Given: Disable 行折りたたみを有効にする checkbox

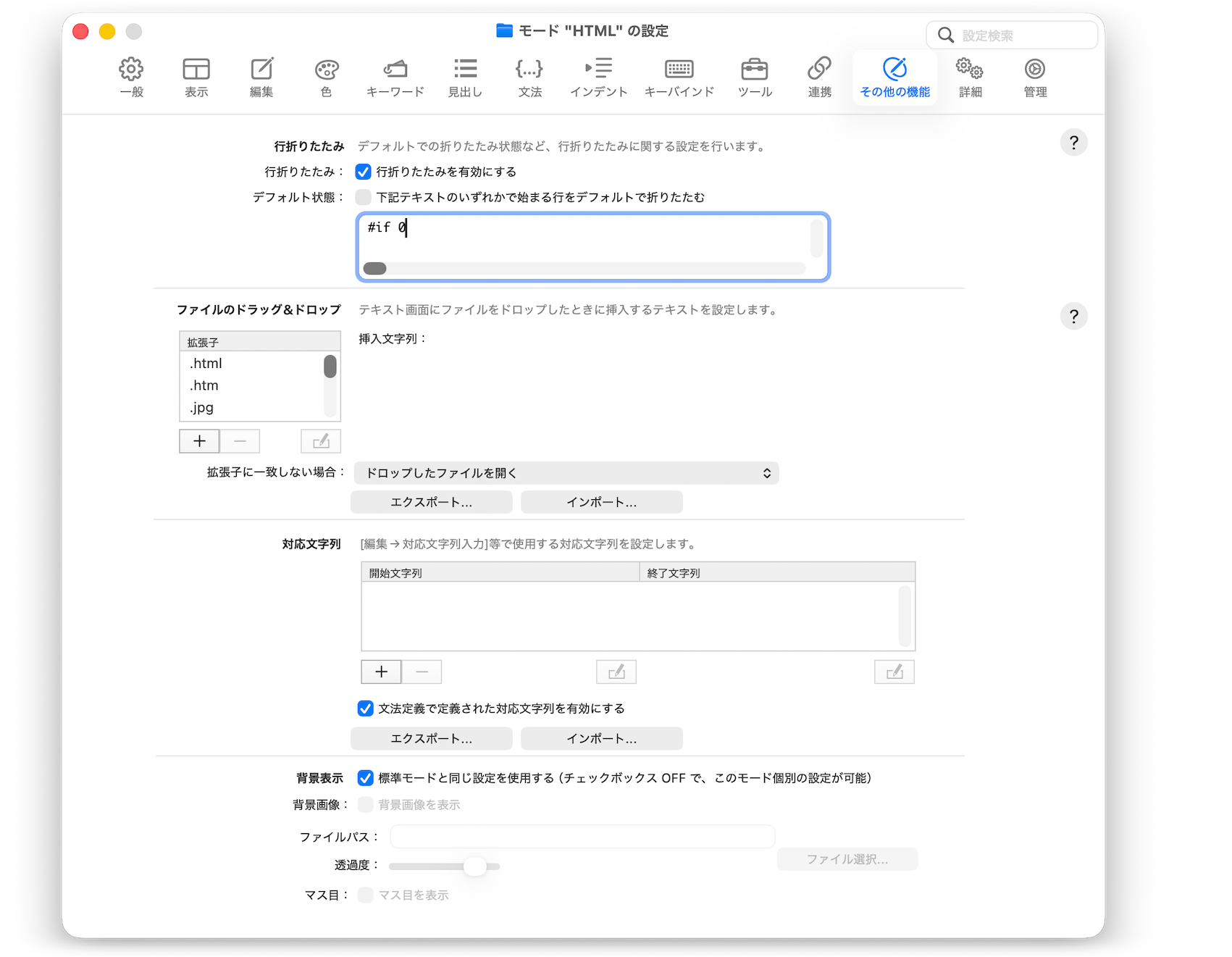Looking at the screenshot, I should (x=364, y=172).
